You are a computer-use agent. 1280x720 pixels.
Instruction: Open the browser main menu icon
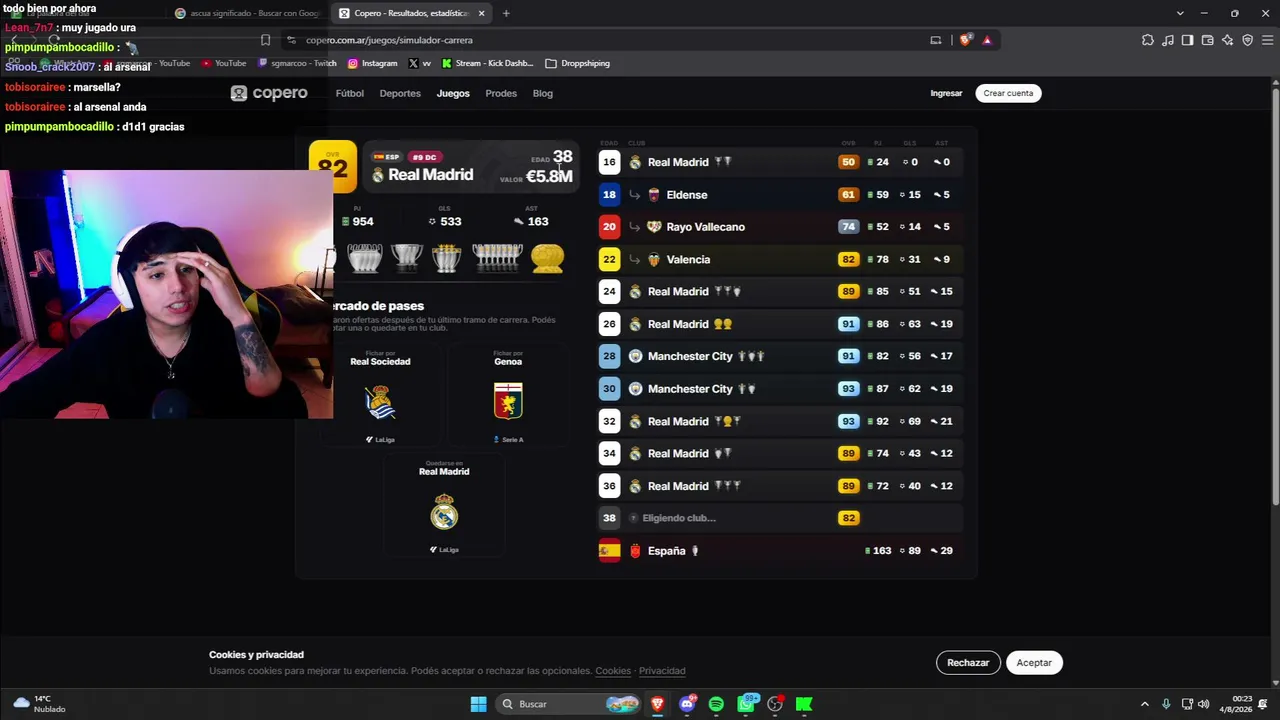[1267, 40]
